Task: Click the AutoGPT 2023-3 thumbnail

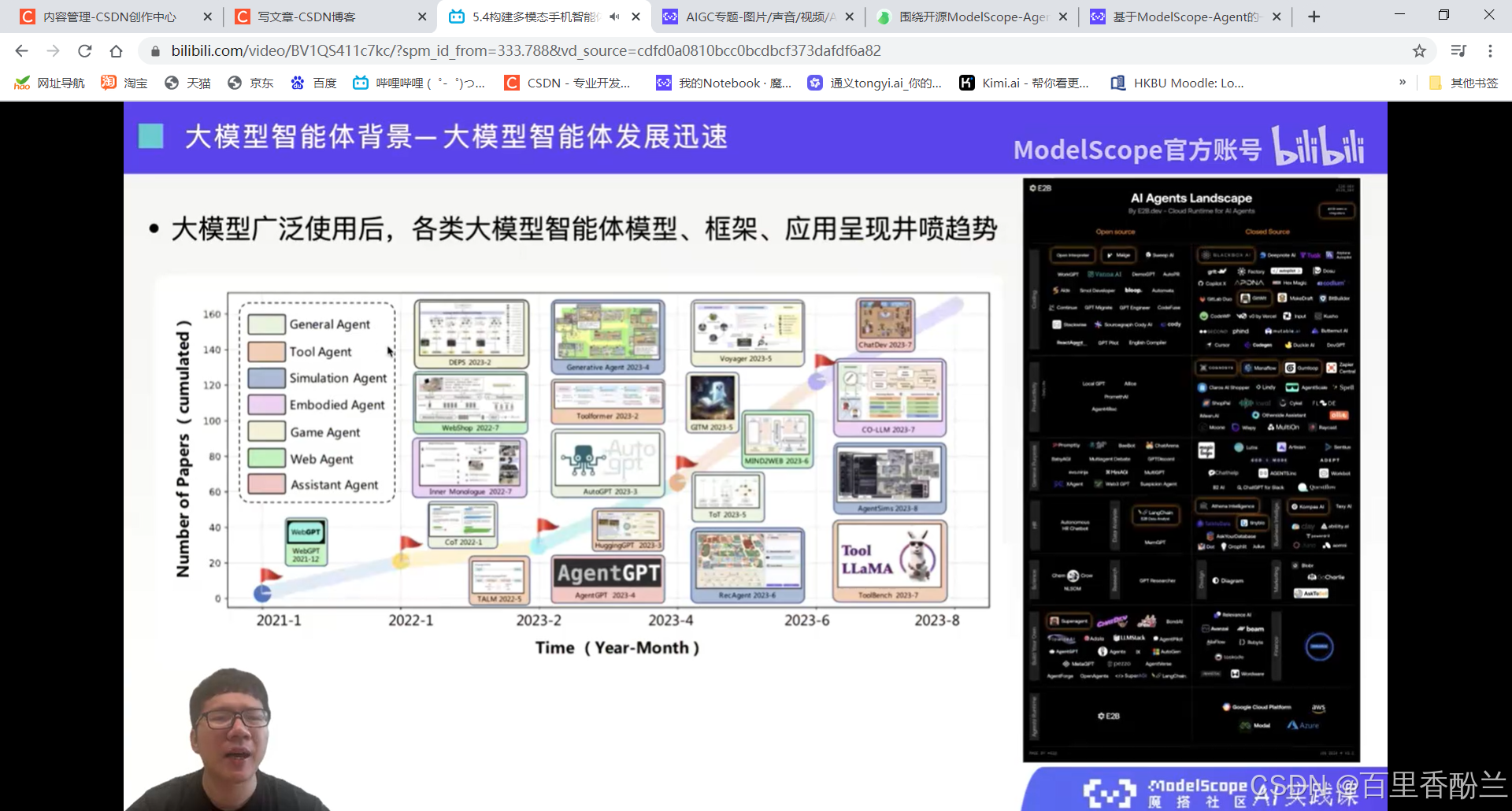Action: (608, 463)
